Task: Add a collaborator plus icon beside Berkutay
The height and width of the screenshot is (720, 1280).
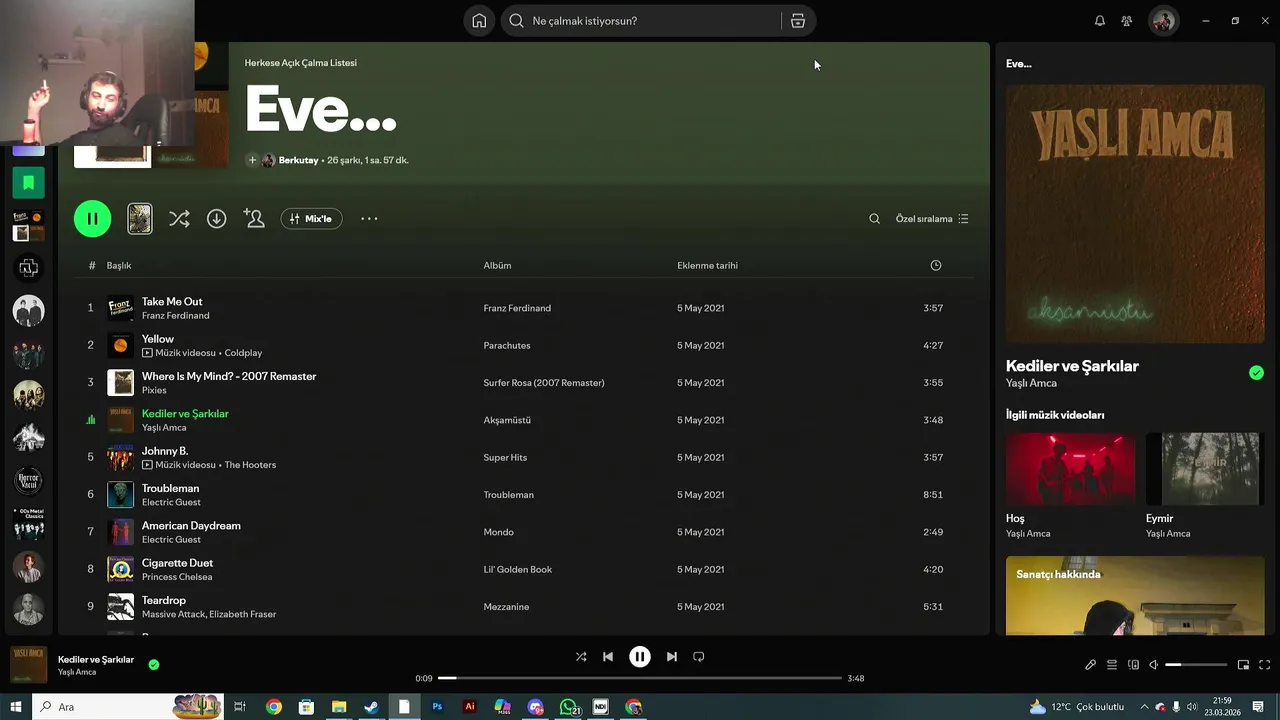Action: click(252, 160)
